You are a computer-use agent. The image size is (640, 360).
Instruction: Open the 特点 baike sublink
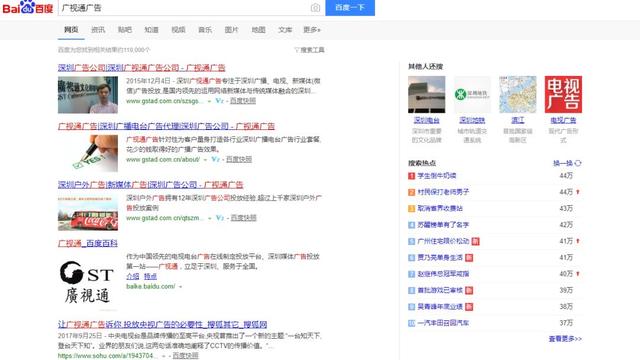(x=150, y=276)
